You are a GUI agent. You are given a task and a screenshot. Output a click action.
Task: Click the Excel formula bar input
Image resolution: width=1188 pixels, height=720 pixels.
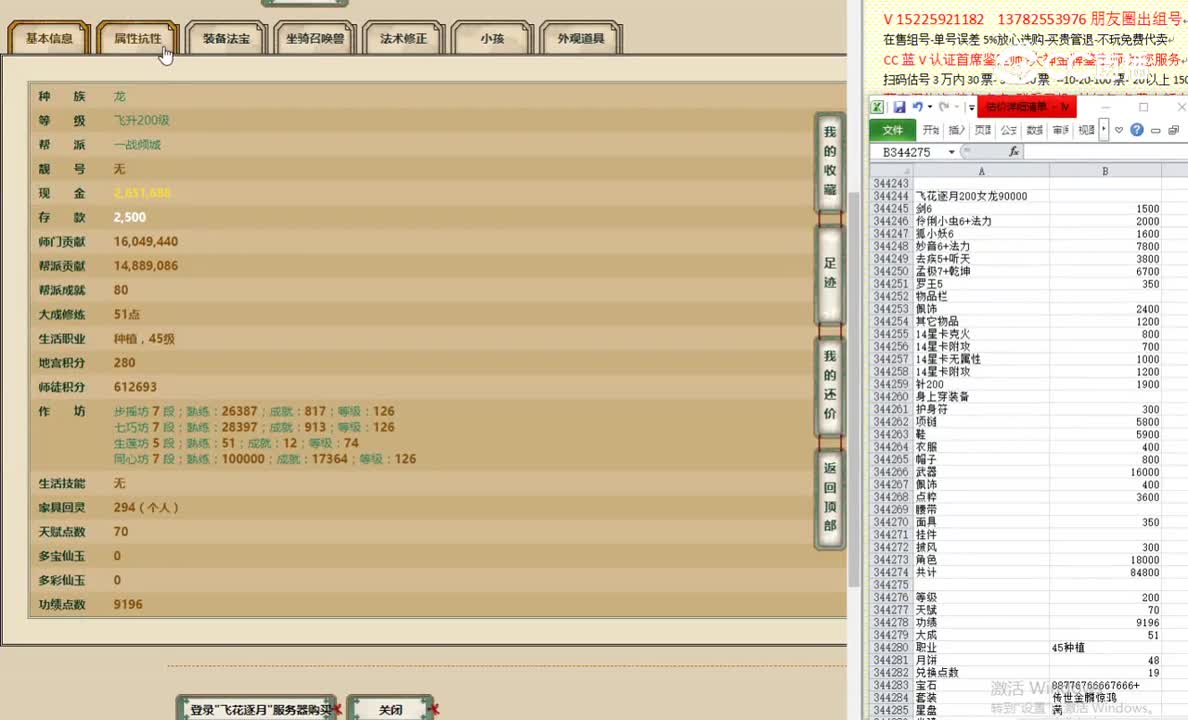1105,152
